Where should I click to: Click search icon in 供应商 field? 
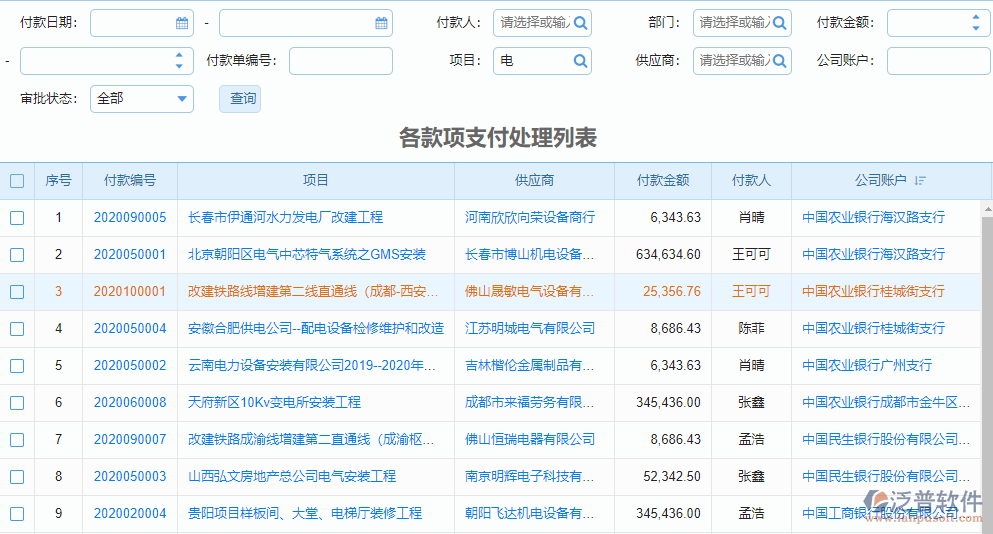[780, 61]
